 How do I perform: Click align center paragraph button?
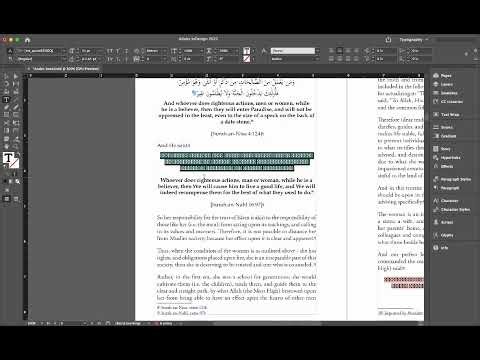coord(339,51)
